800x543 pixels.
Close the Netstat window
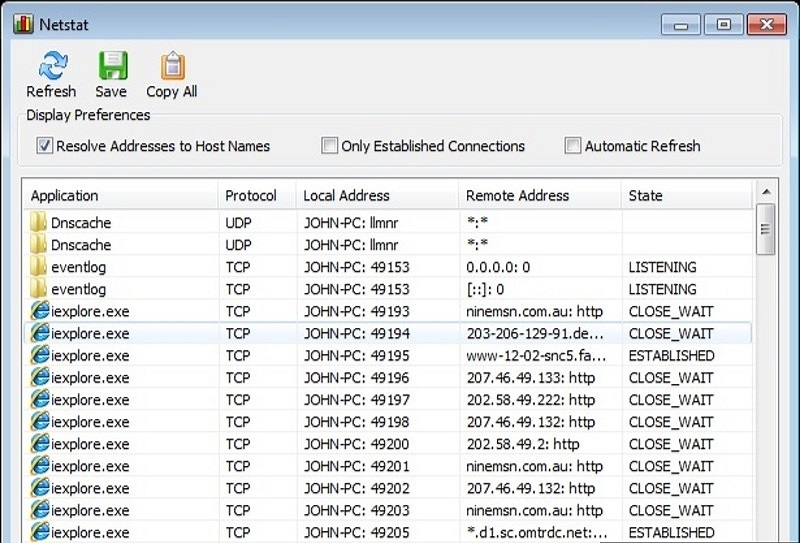pyautogui.click(x=767, y=24)
